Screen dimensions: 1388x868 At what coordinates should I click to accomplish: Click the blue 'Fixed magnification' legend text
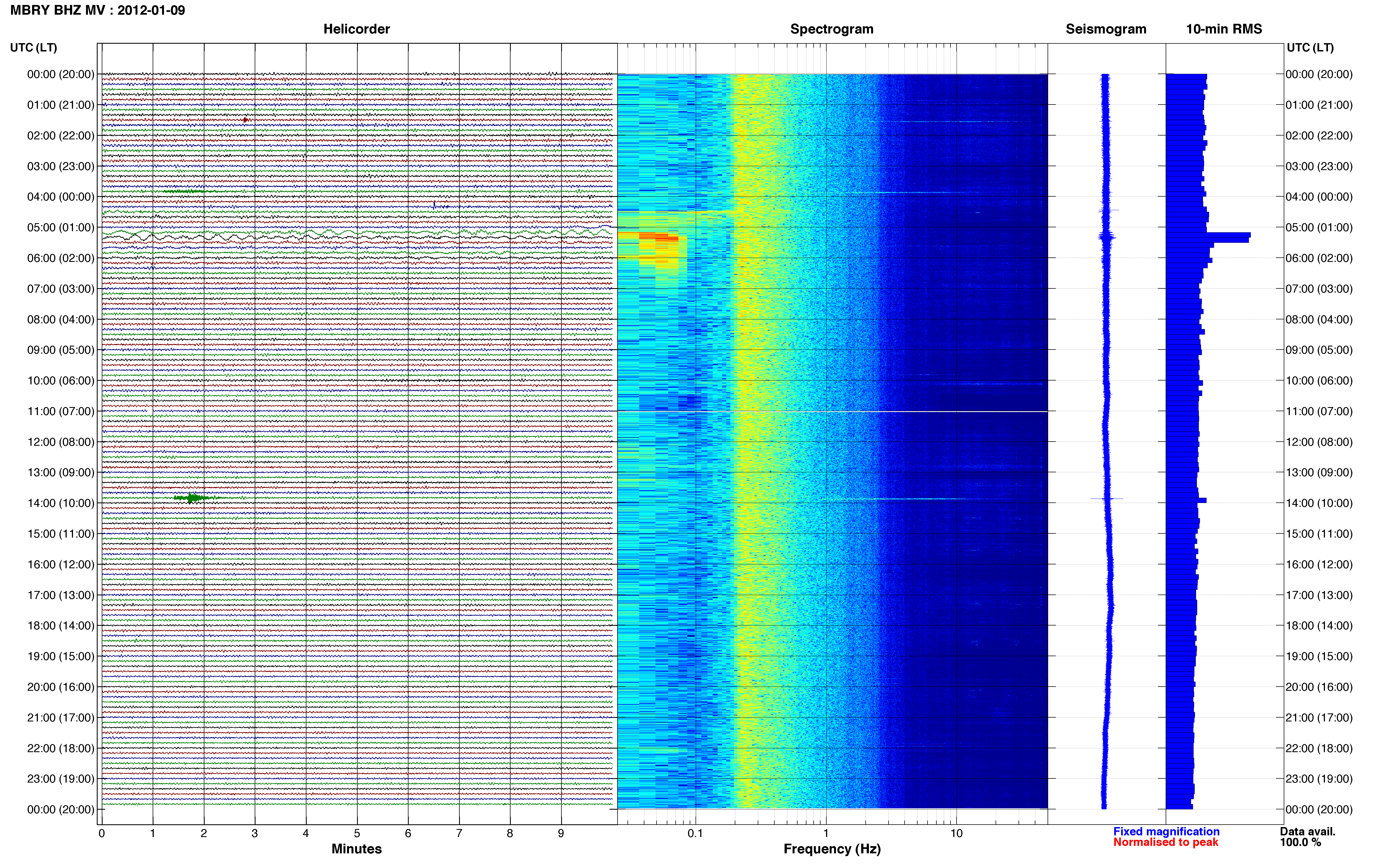(x=1166, y=831)
